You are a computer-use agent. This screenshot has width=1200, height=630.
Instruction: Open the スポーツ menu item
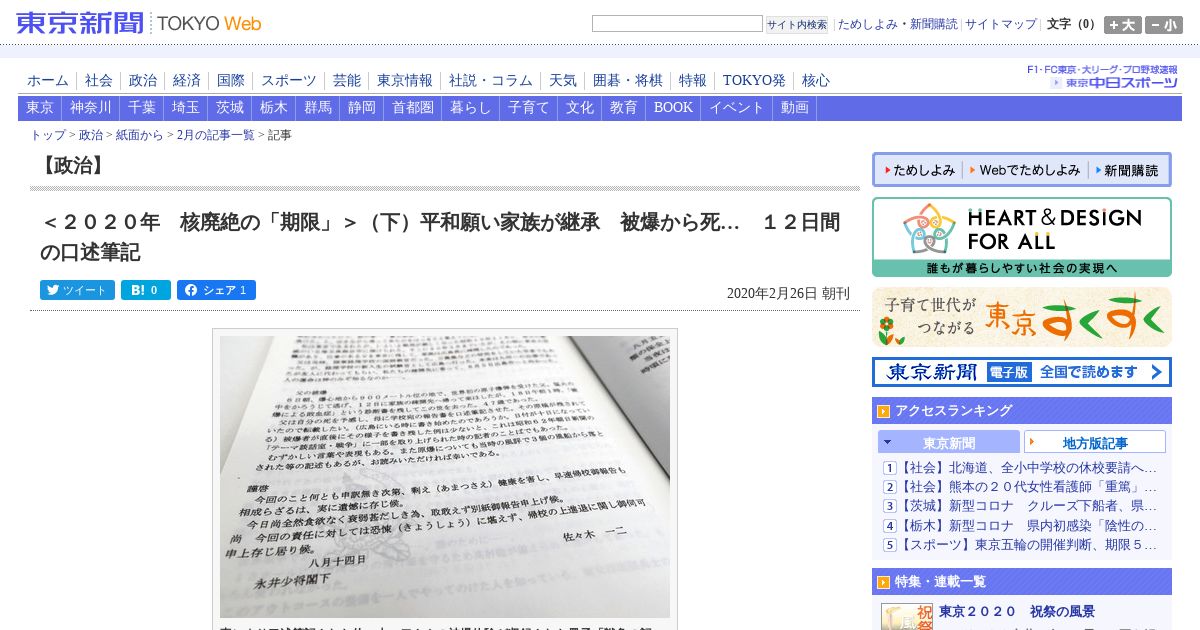click(x=289, y=81)
